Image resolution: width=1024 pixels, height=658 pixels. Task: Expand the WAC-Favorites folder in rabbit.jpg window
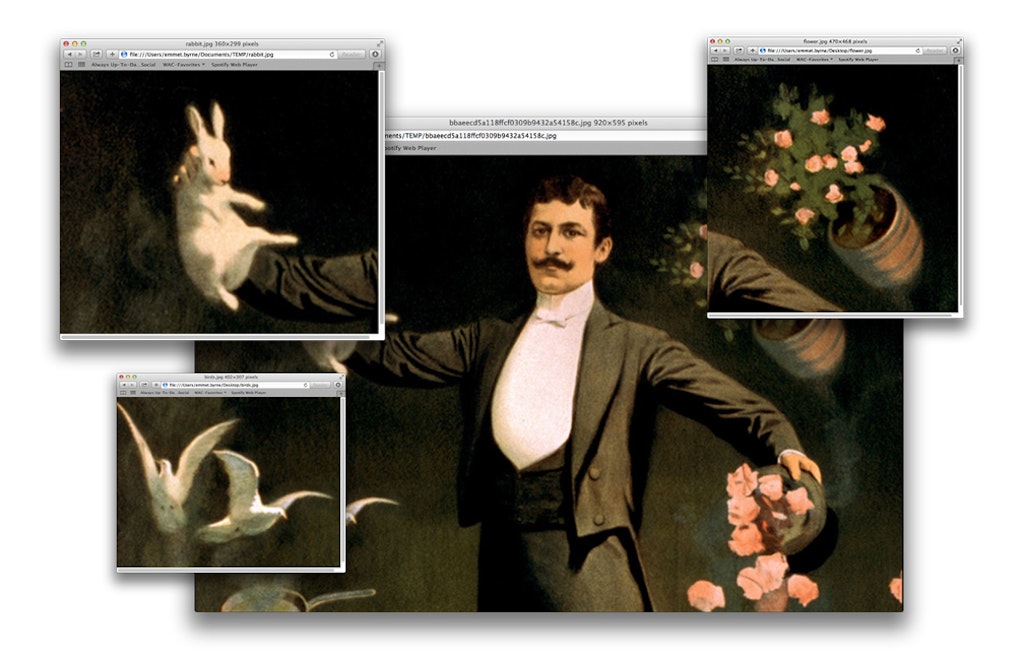183,65
